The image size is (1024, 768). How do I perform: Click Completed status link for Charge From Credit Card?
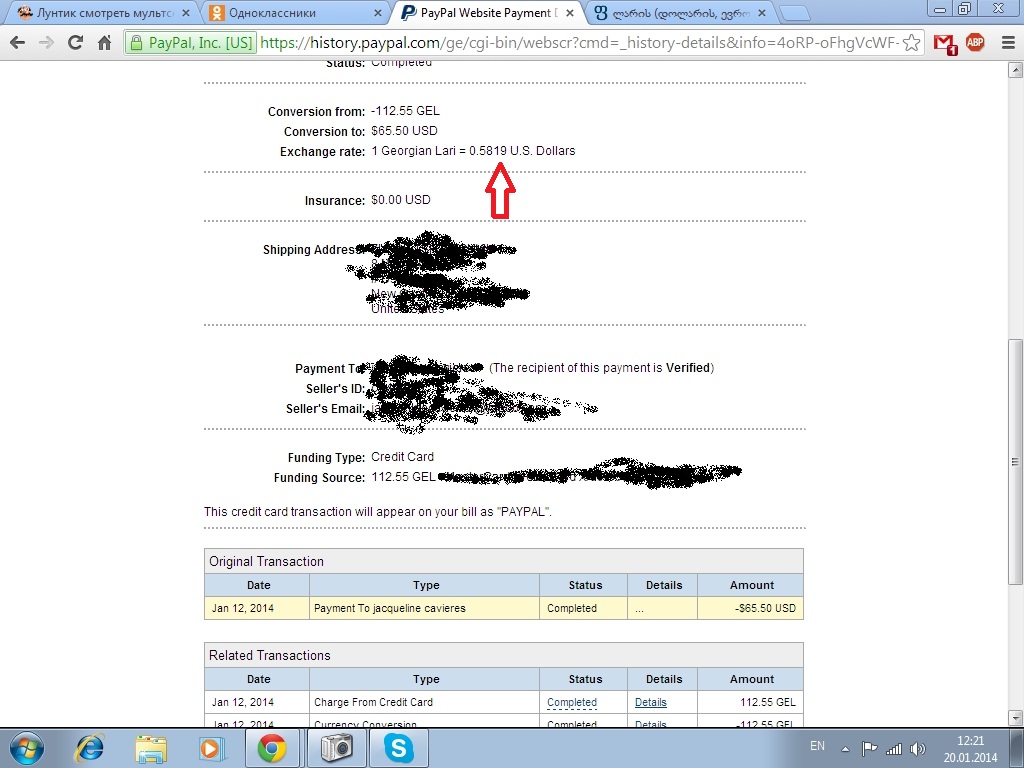coord(571,702)
